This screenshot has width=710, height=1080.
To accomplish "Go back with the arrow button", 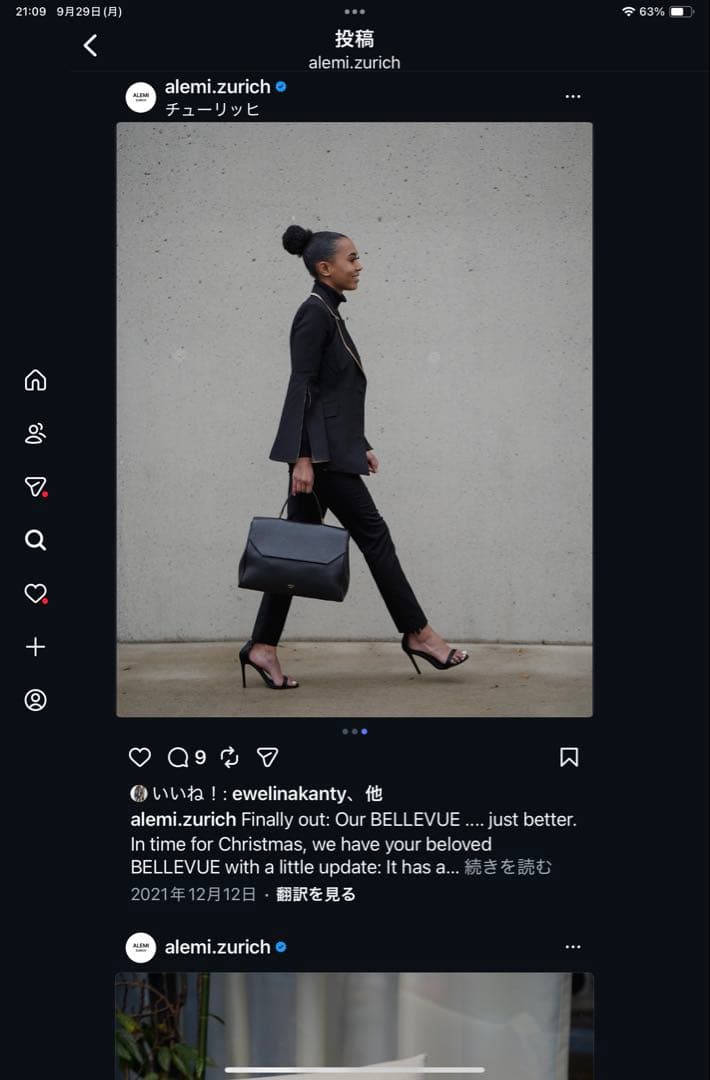I will pos(90,45).
